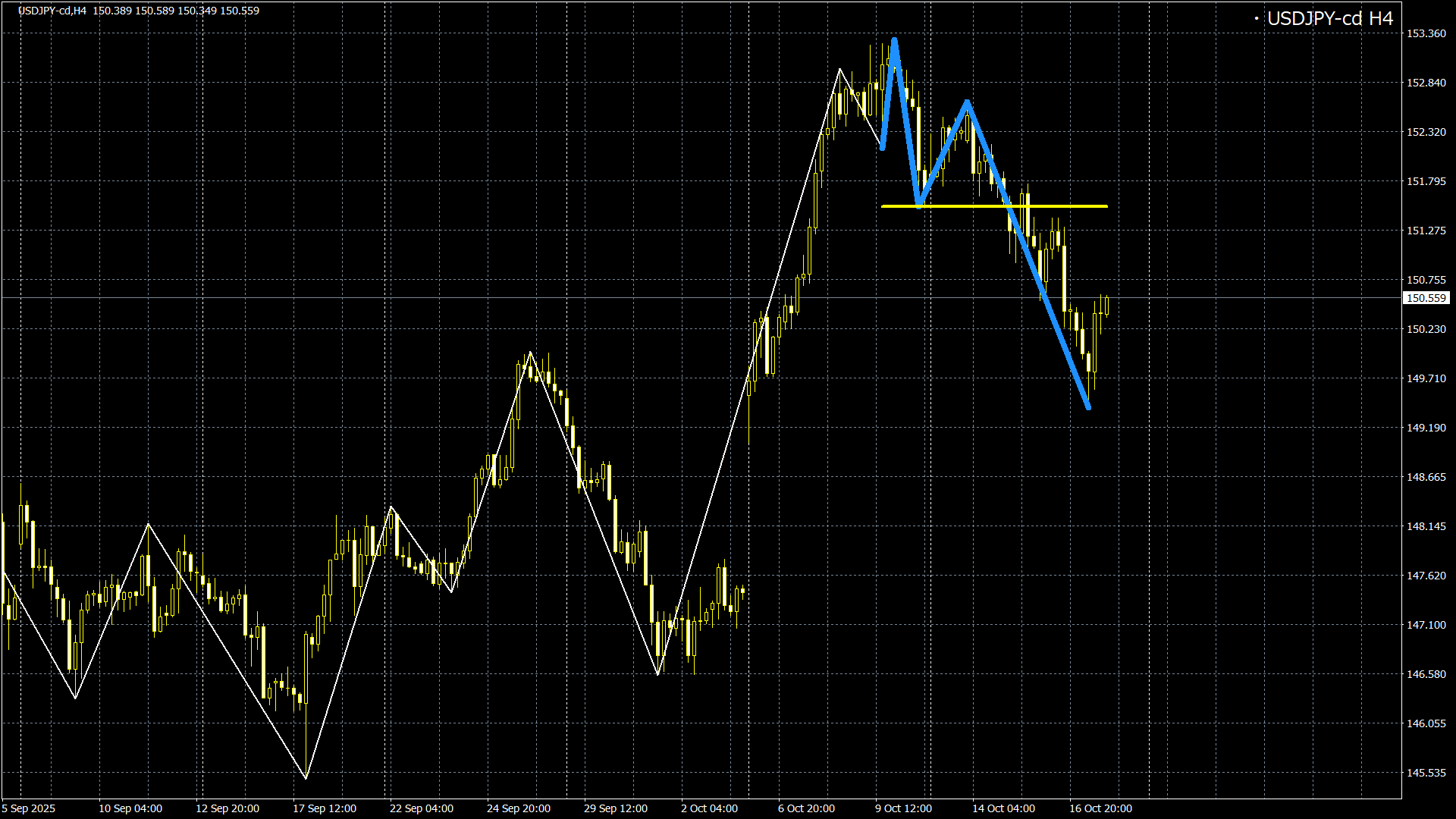Click the blue line's second peak near 152.6

pyautogui.click(x=967, y=102)
